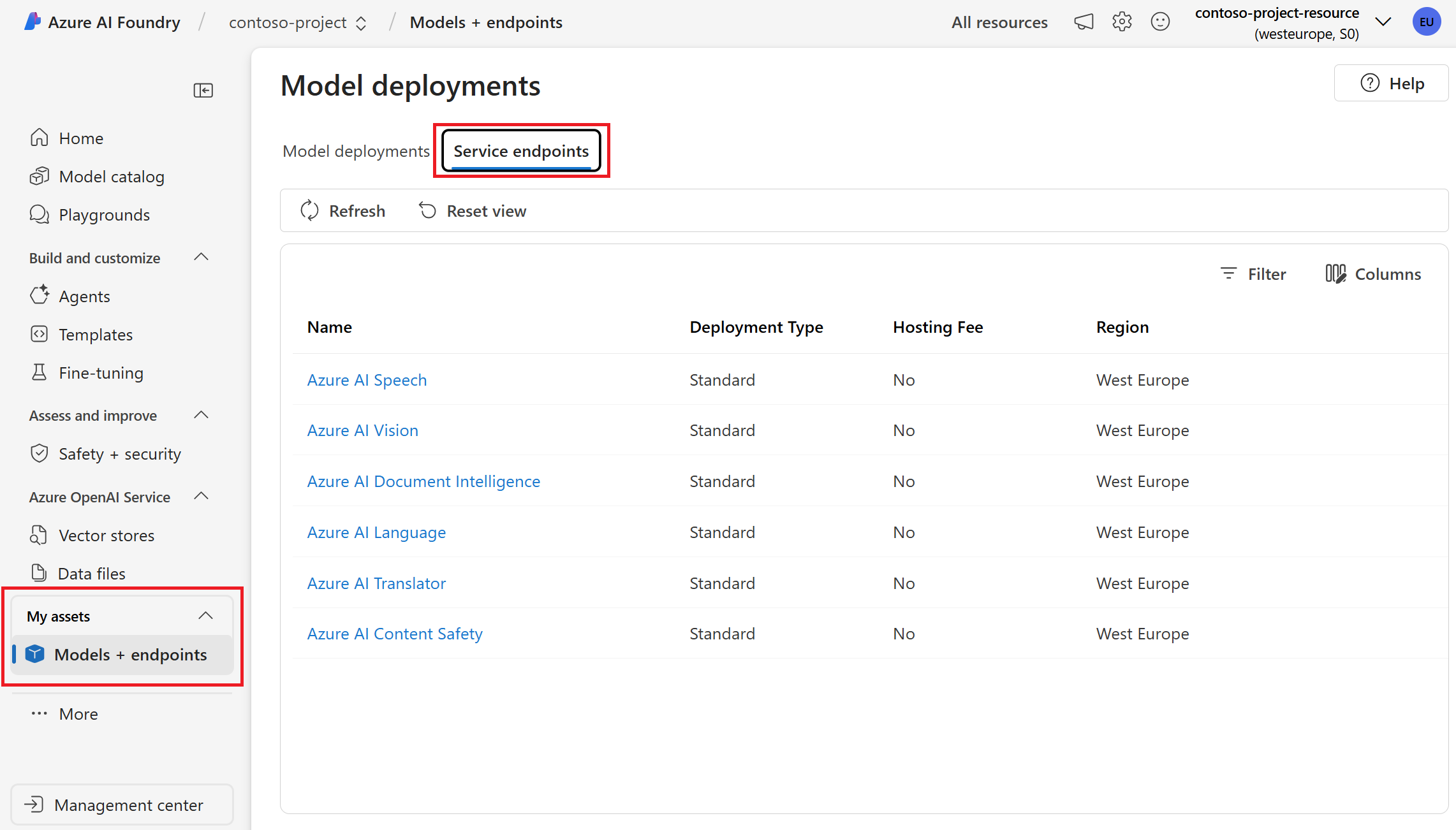Collapse the Azure OpenAI Service section

[x=201, y=497]
